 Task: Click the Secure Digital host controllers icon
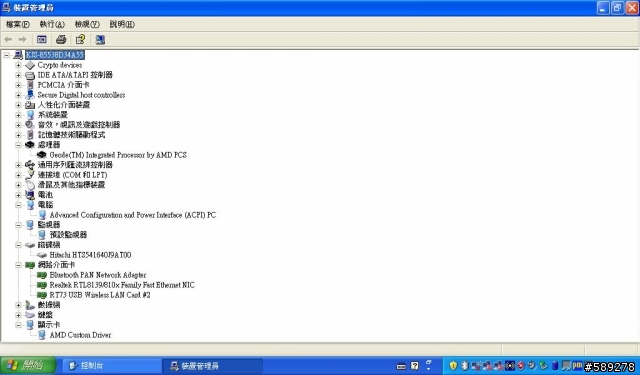point(30,95)
